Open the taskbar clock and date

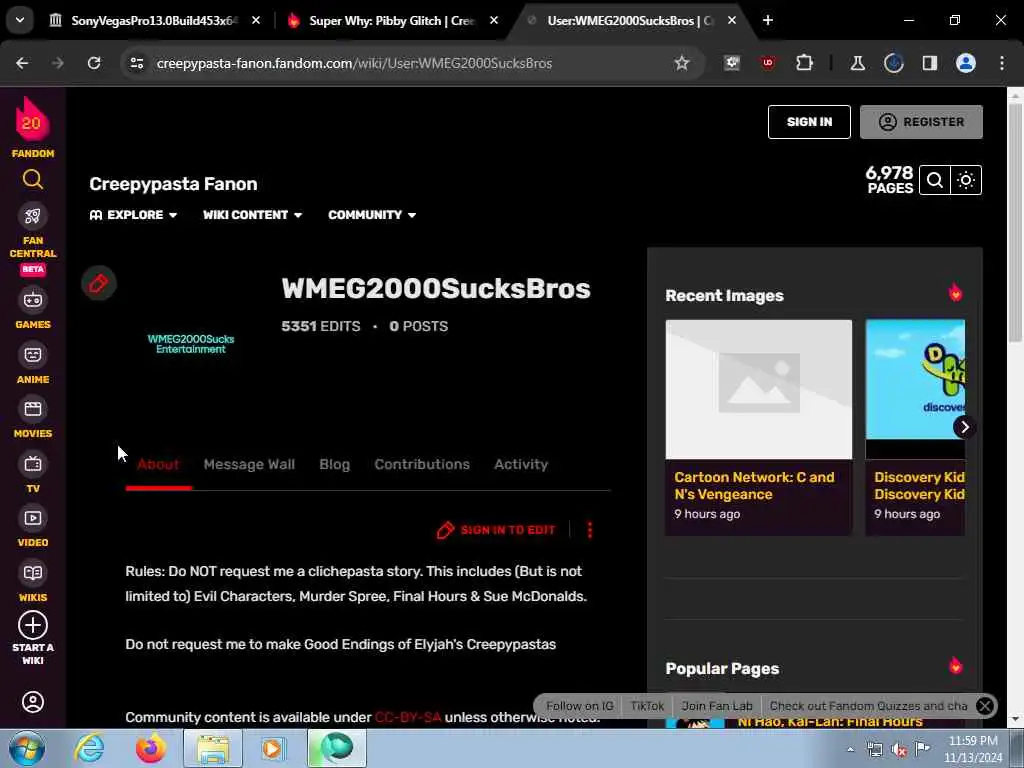click(x=973, y=749)
